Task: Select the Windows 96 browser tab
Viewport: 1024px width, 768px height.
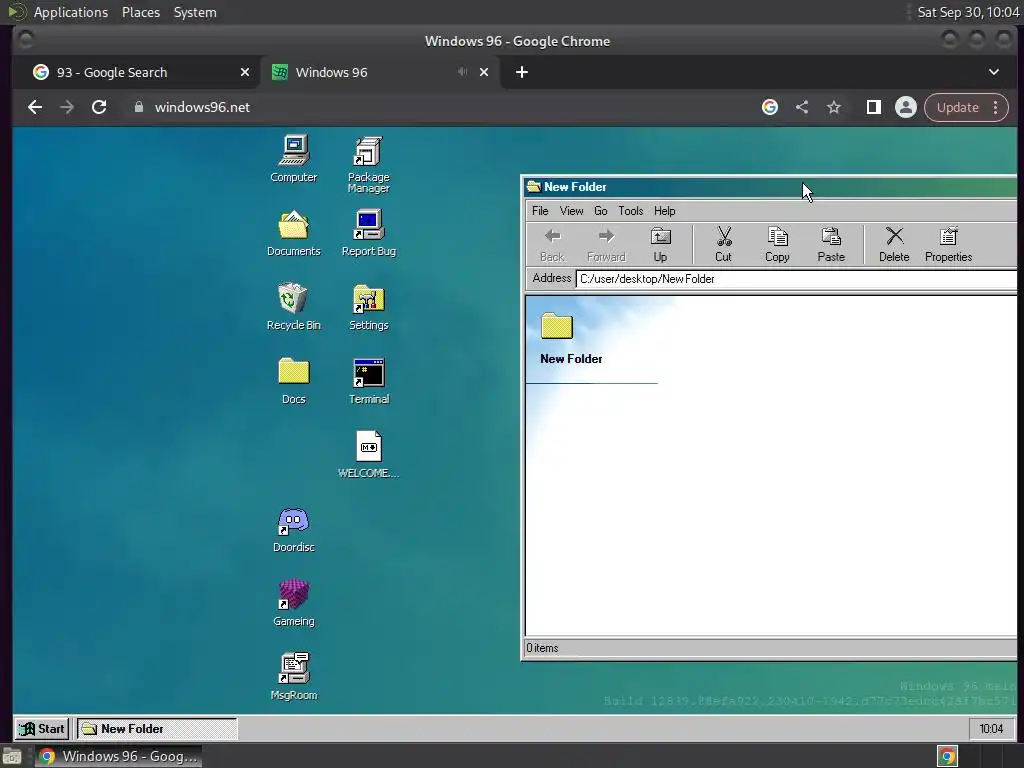Action: pos(380,72)
